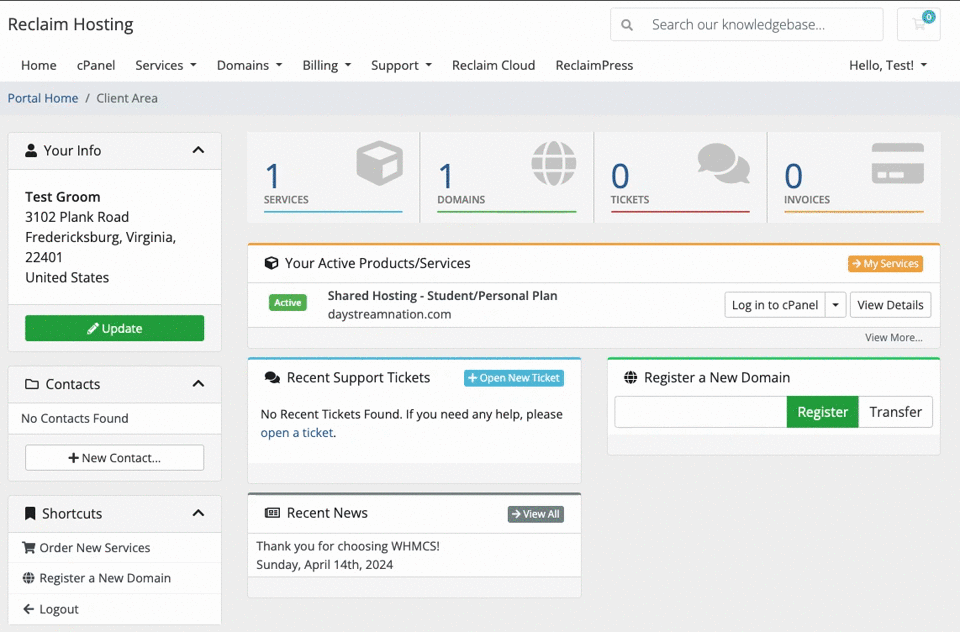Click the green Register button
Screen dimensions: 960x632
pyautogui.click(x=822, y=412)
